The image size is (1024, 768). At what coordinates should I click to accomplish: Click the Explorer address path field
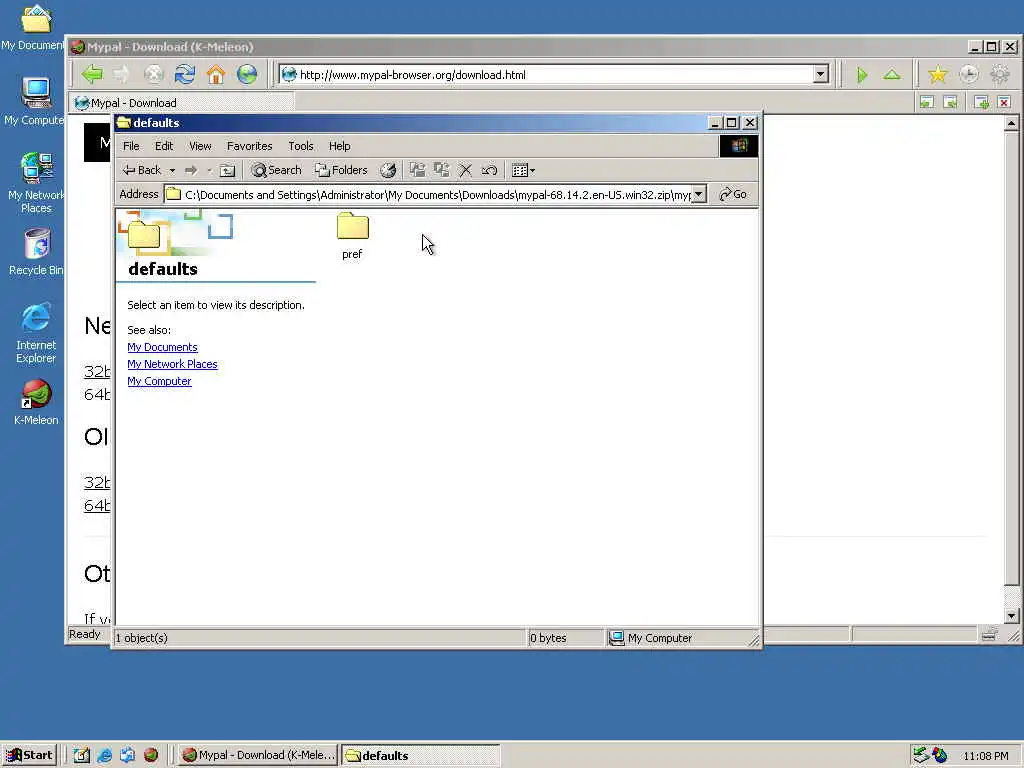pyautogui.click(x=429, y=195)
